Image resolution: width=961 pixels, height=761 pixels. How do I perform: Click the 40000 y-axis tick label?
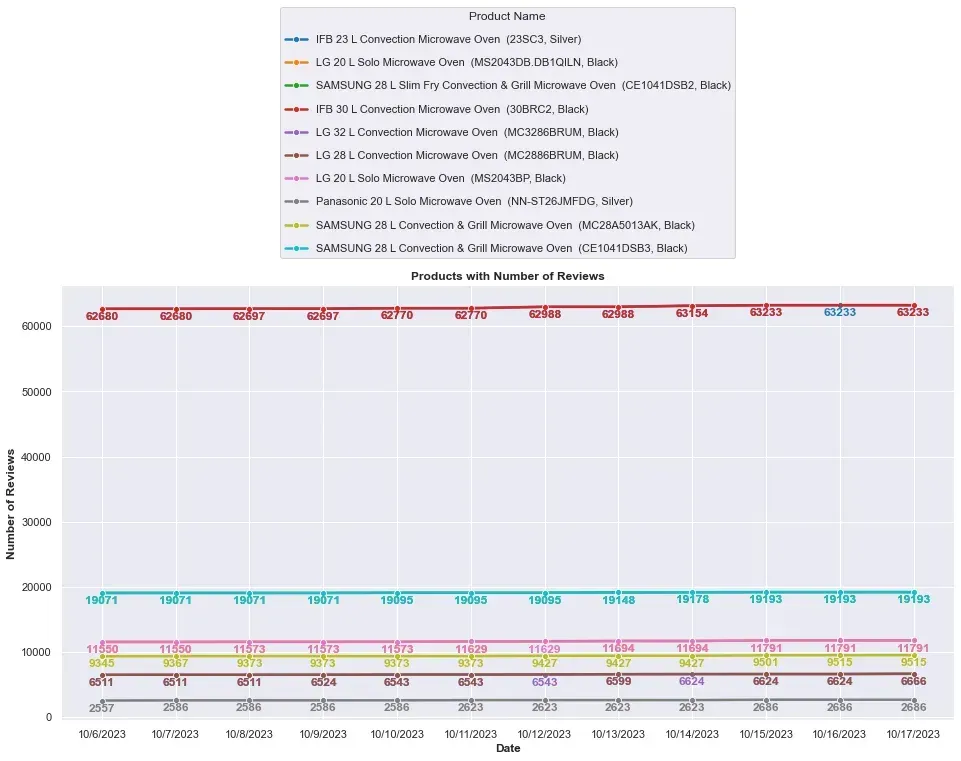(x=37, y=457)
